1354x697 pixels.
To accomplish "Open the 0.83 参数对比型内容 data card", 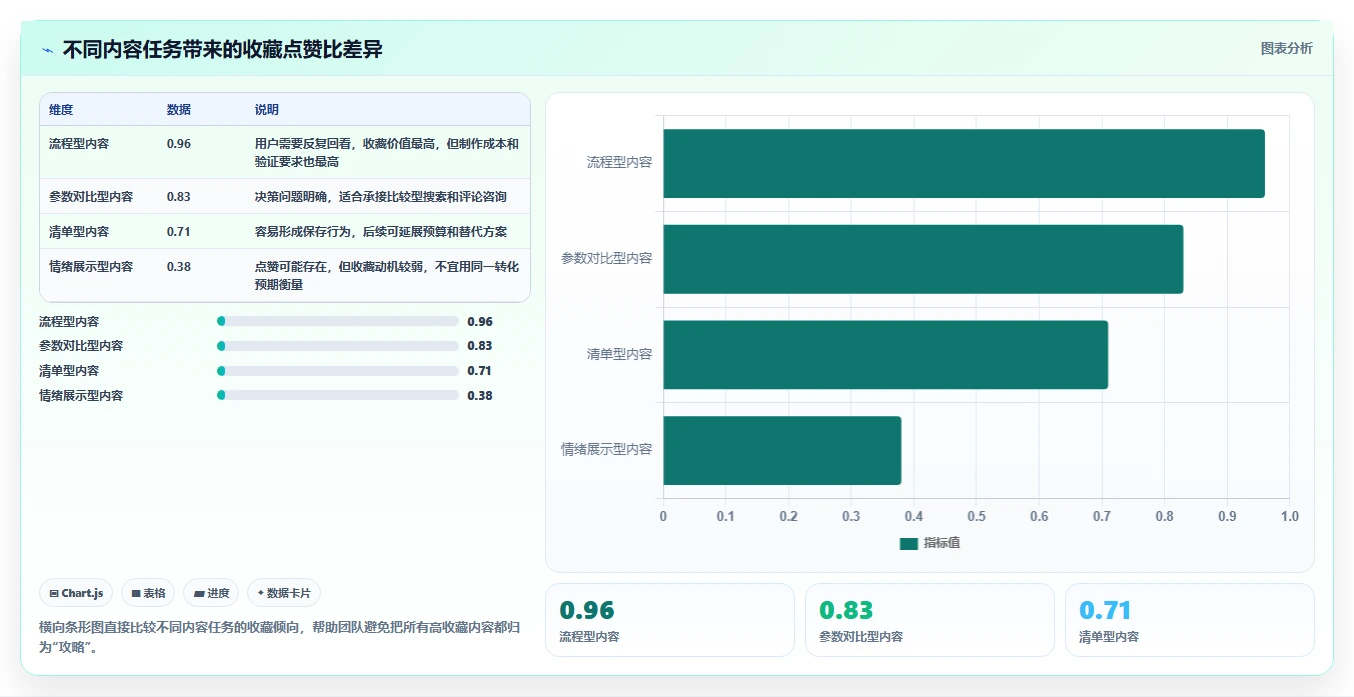I will click(930, 620).
